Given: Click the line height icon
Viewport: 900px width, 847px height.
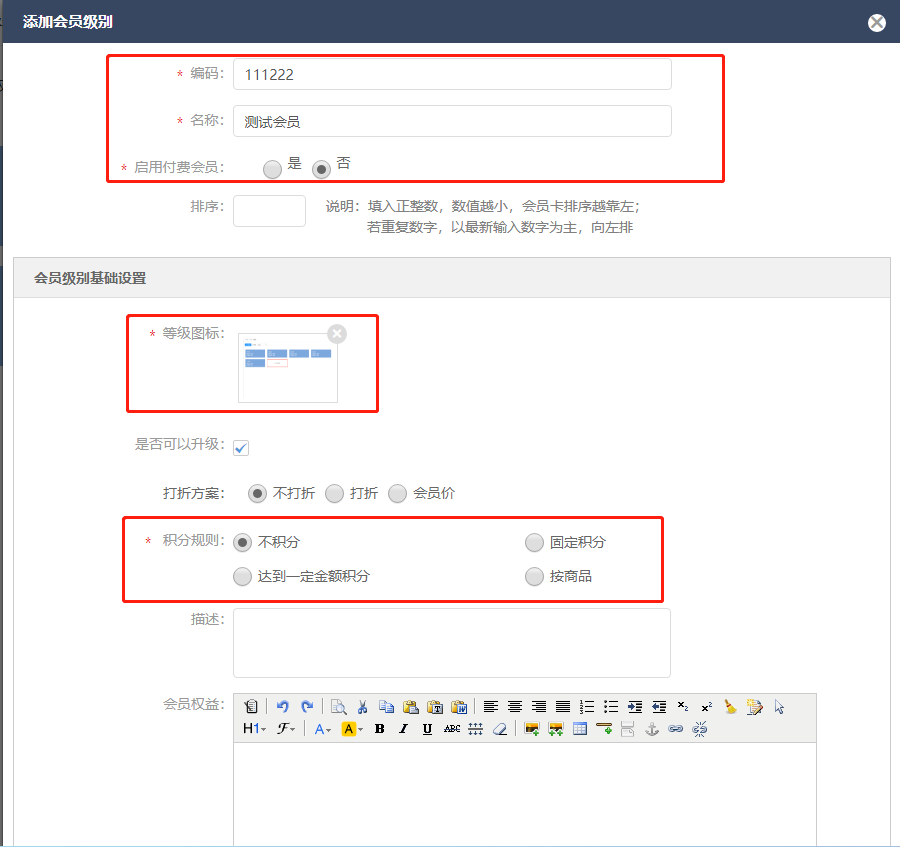Looking at the screenshot, I should click(475, 729).
